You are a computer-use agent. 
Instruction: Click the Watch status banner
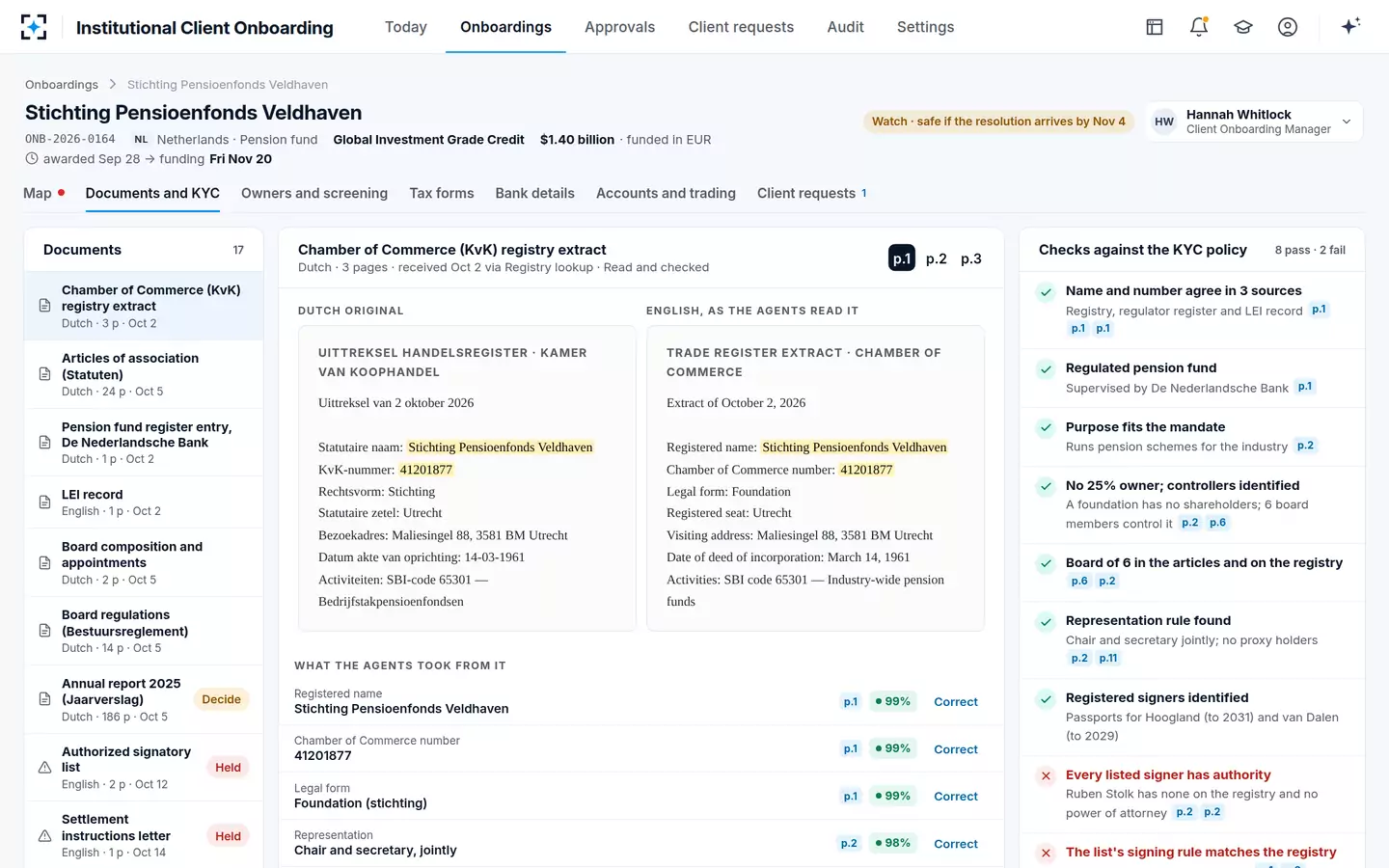[x=998, y=122]
